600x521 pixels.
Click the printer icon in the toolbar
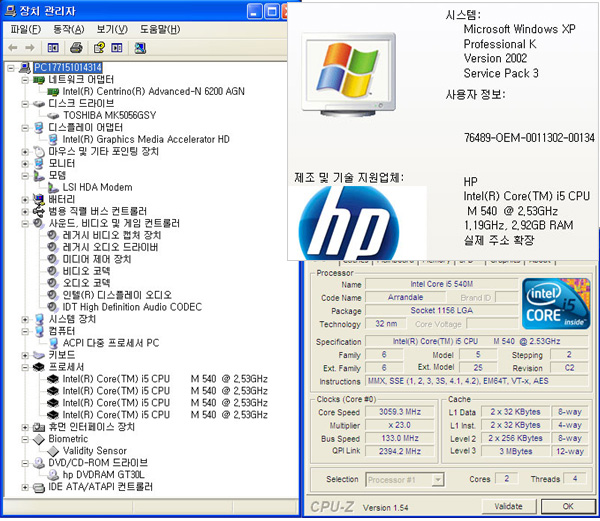76,48
